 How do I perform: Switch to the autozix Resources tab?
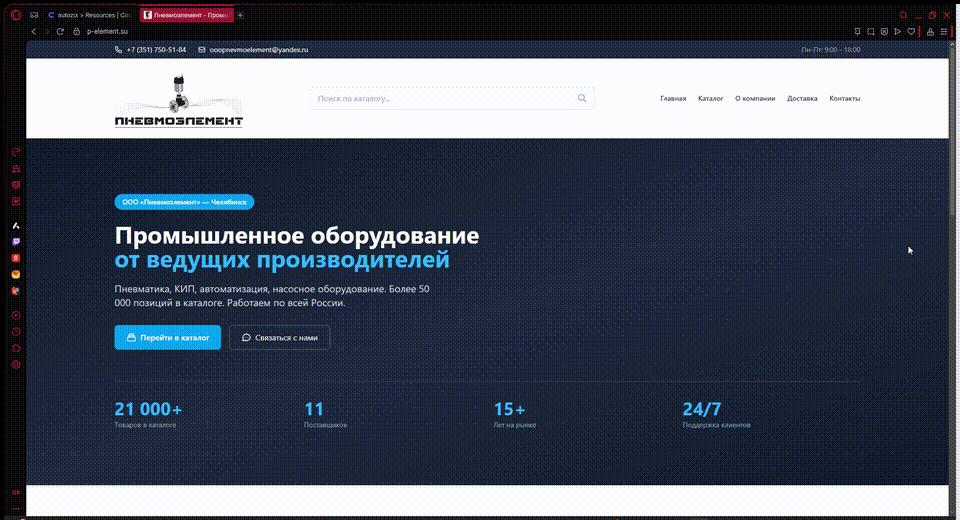tap(90, 15)
